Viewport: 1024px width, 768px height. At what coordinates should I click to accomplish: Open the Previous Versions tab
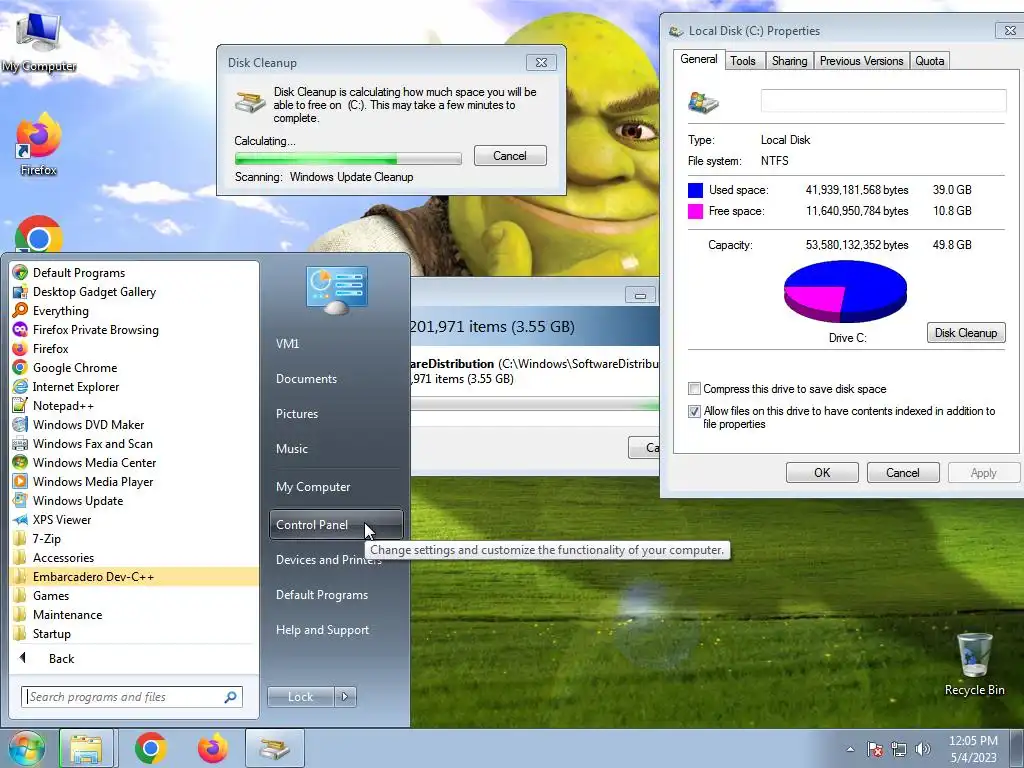[x=861, y=61]
